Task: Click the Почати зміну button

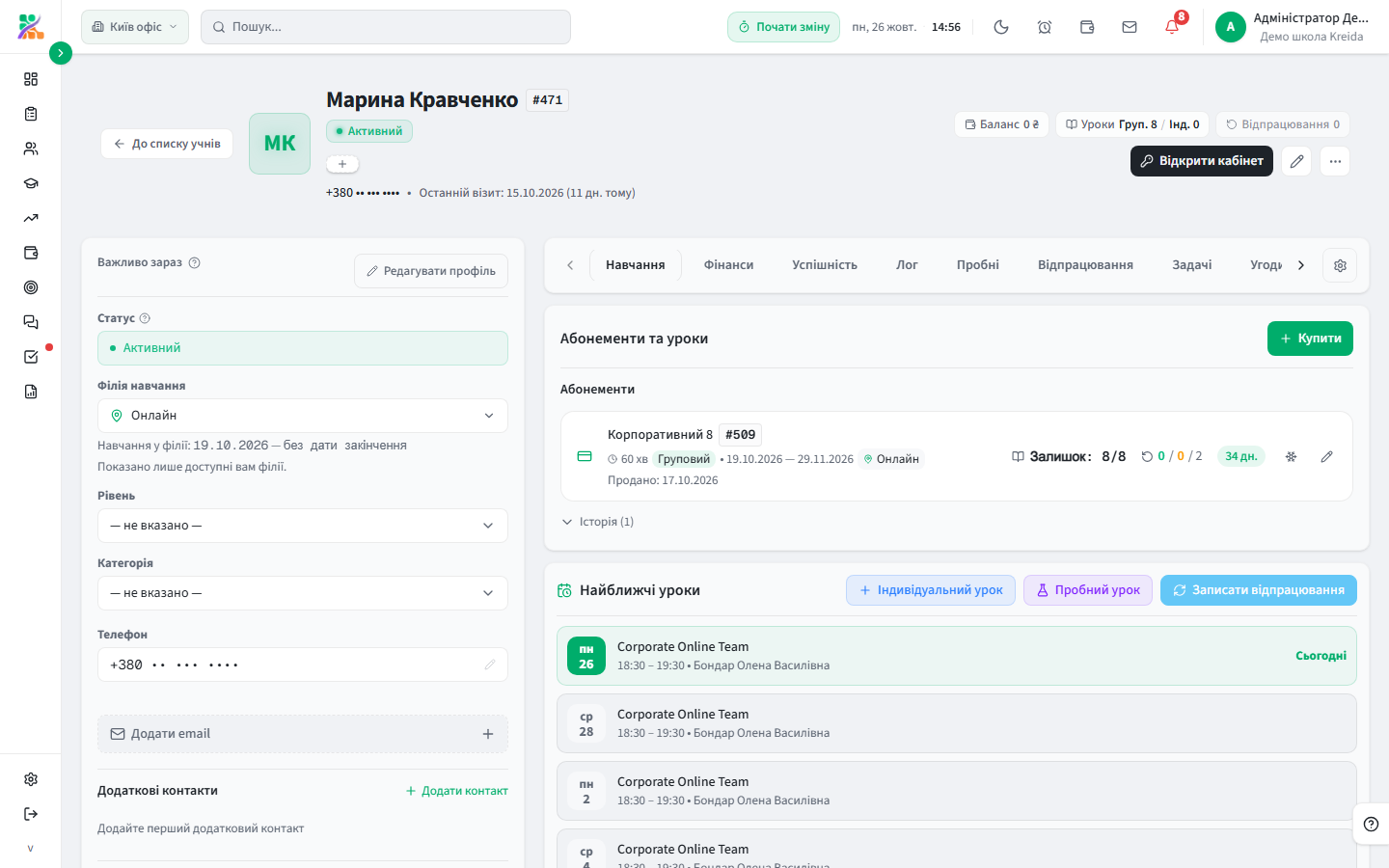Action: pyautogui.click(x=783, y=27)
